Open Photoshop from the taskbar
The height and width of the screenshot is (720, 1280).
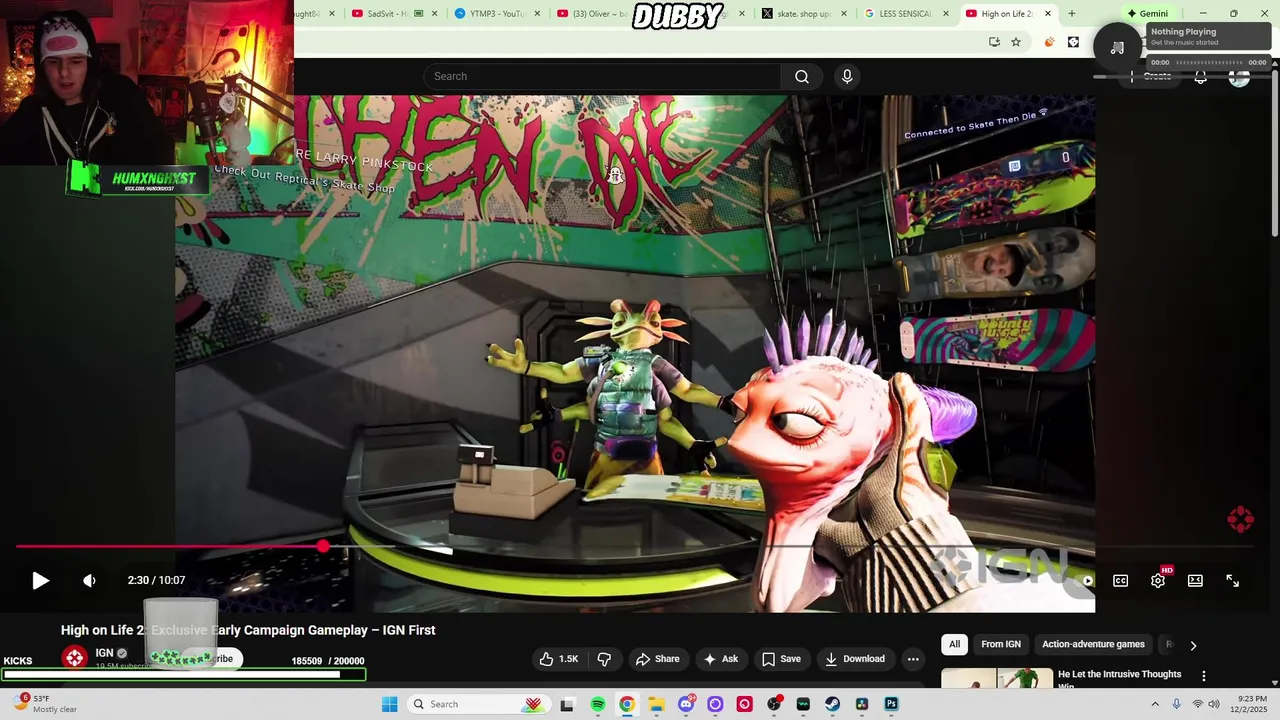click(x=891, y=704)
